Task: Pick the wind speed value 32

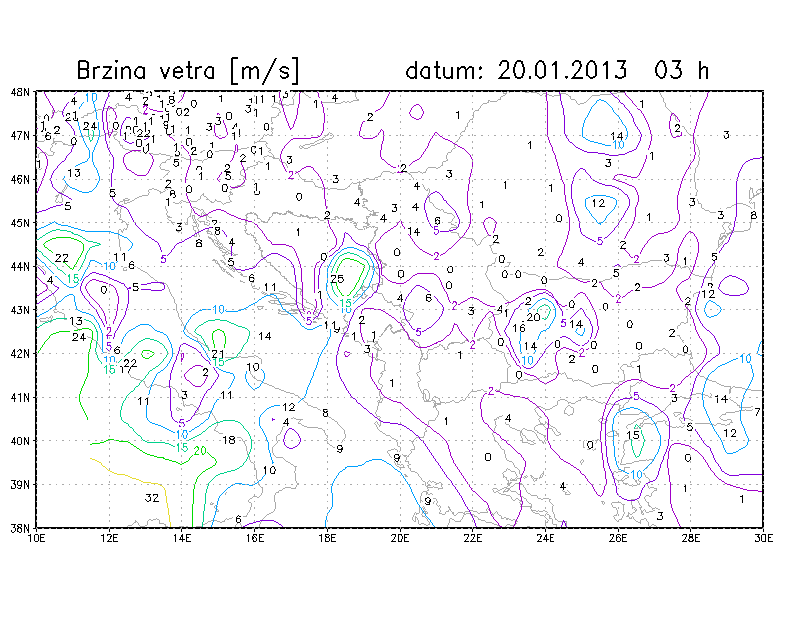Action: click(x=152, y=498)
